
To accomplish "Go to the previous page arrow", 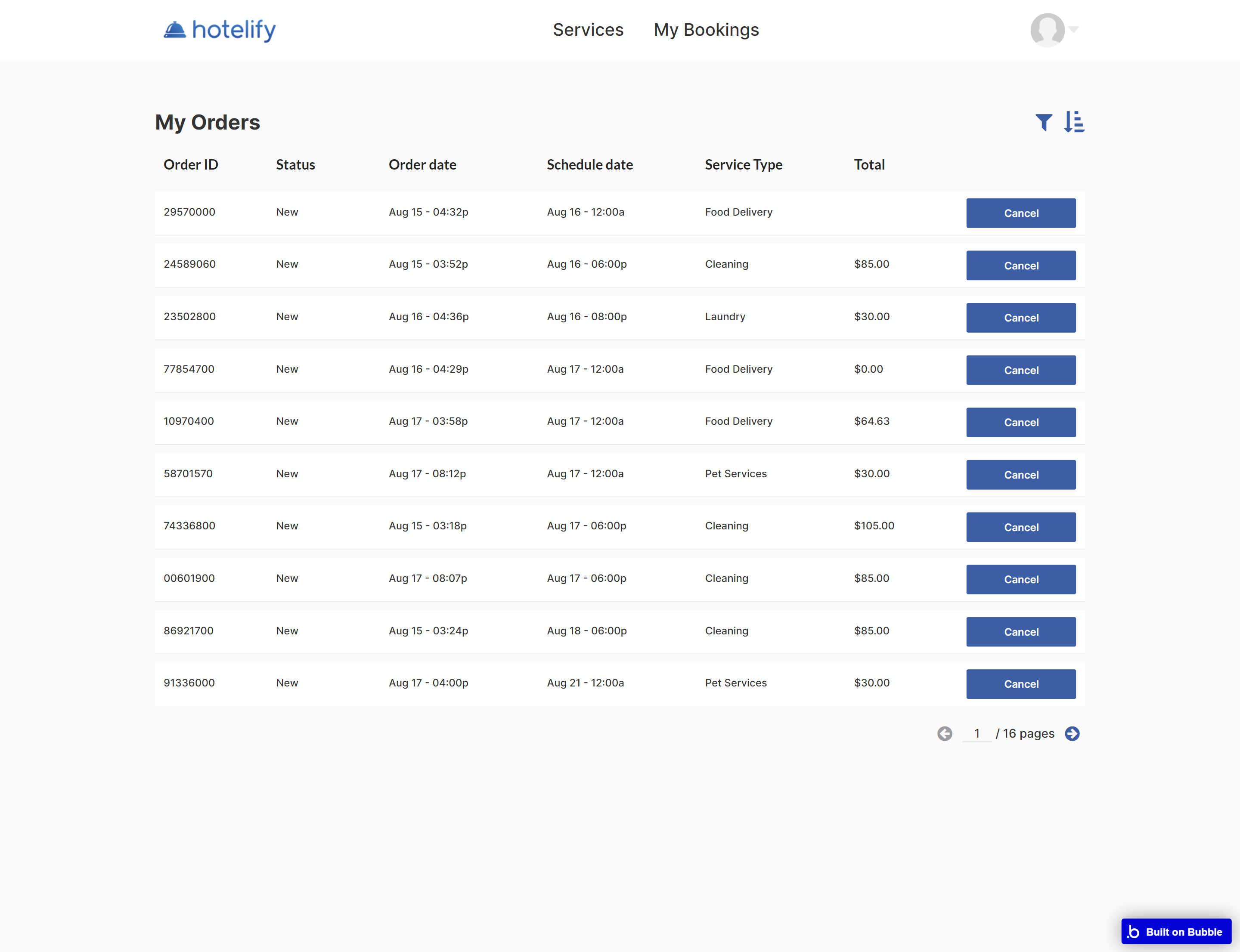I will click(945, 733).
